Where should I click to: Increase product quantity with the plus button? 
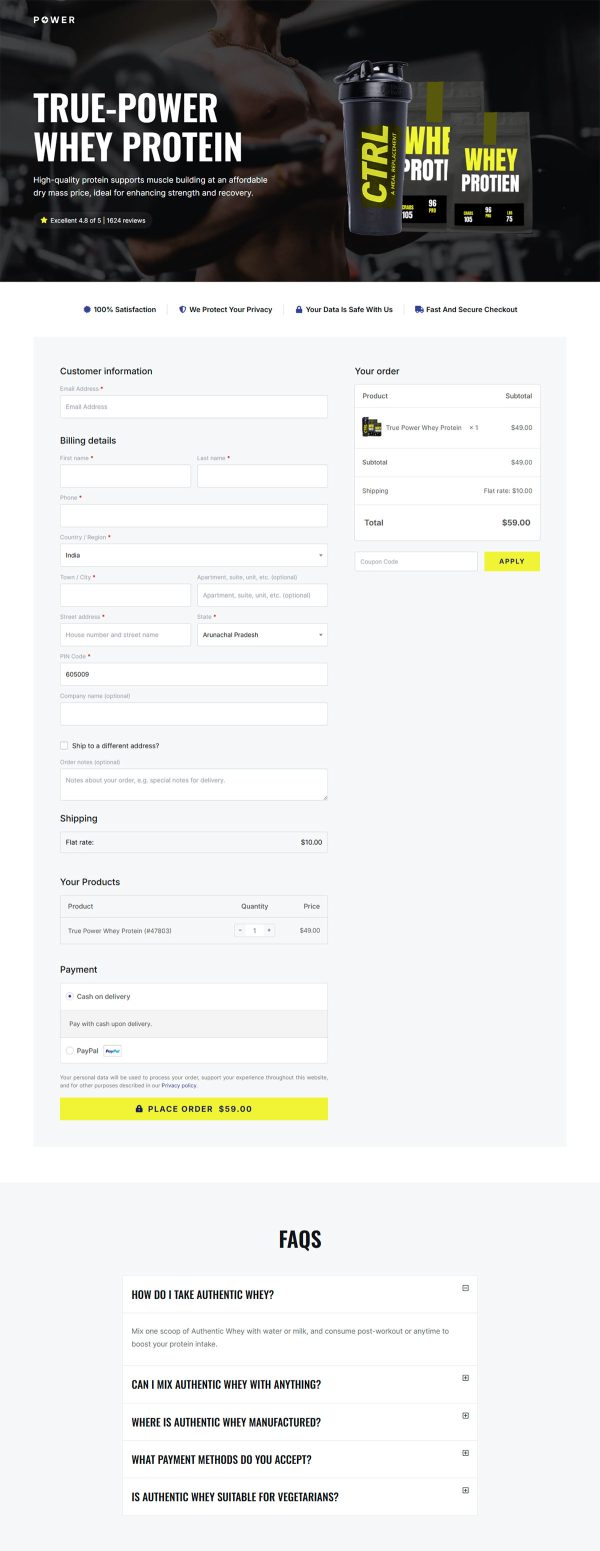(x=269, y=930)
